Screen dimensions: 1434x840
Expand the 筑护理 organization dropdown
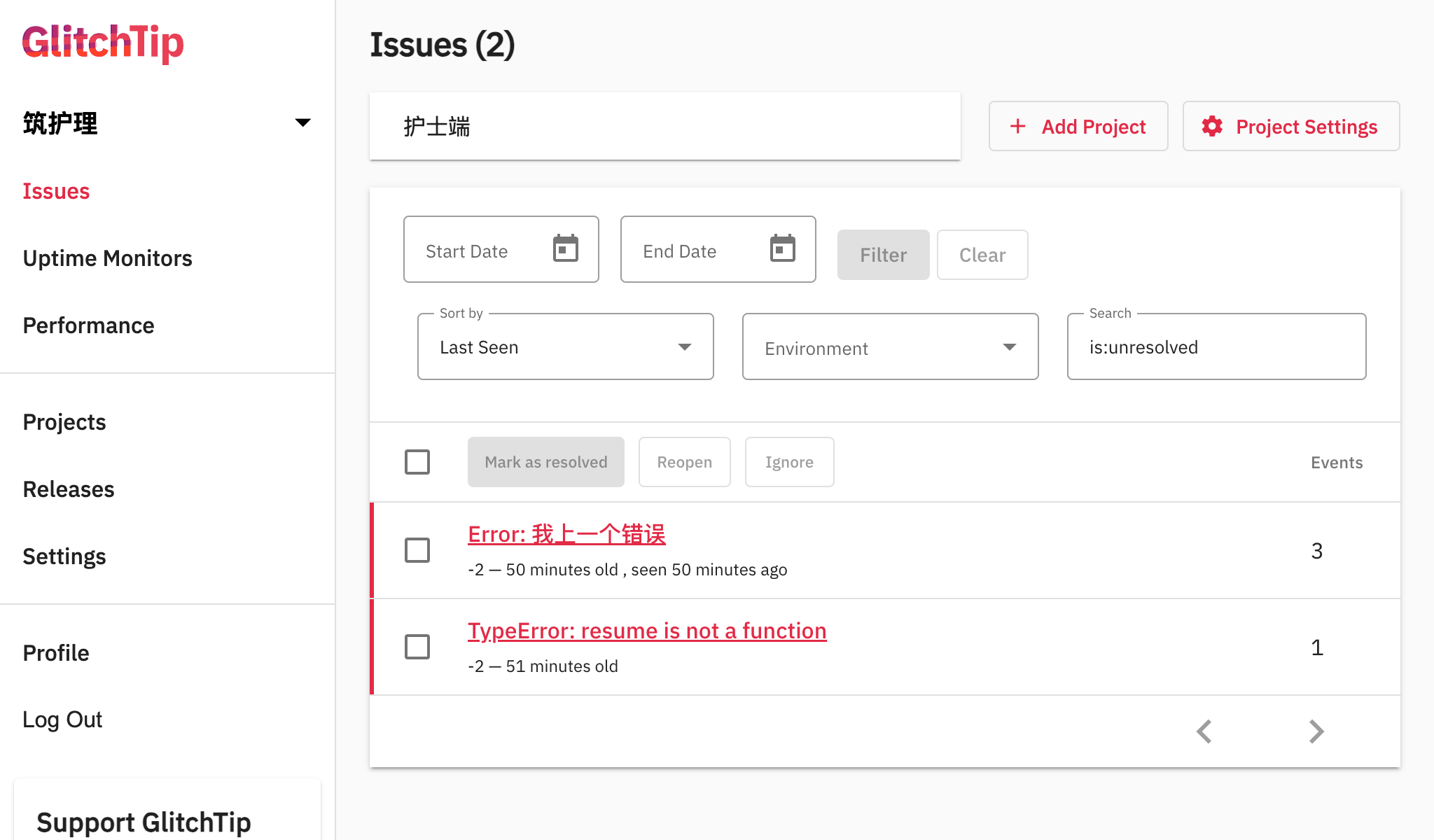coord(302,123)
